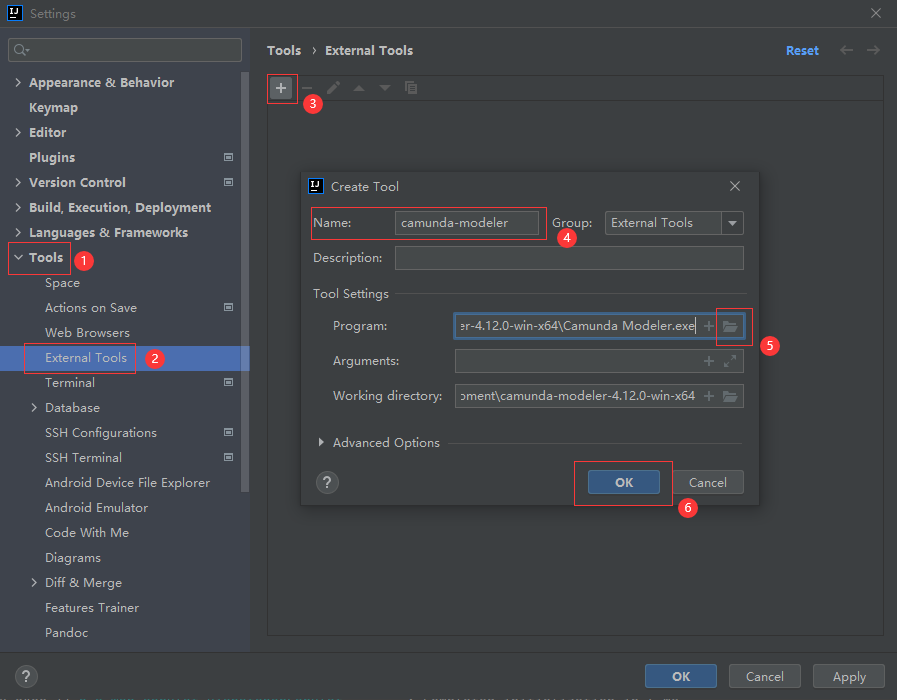Select SSH Terminal page
The height and width of the screenshot is (700, 897).
click(84, 458)
